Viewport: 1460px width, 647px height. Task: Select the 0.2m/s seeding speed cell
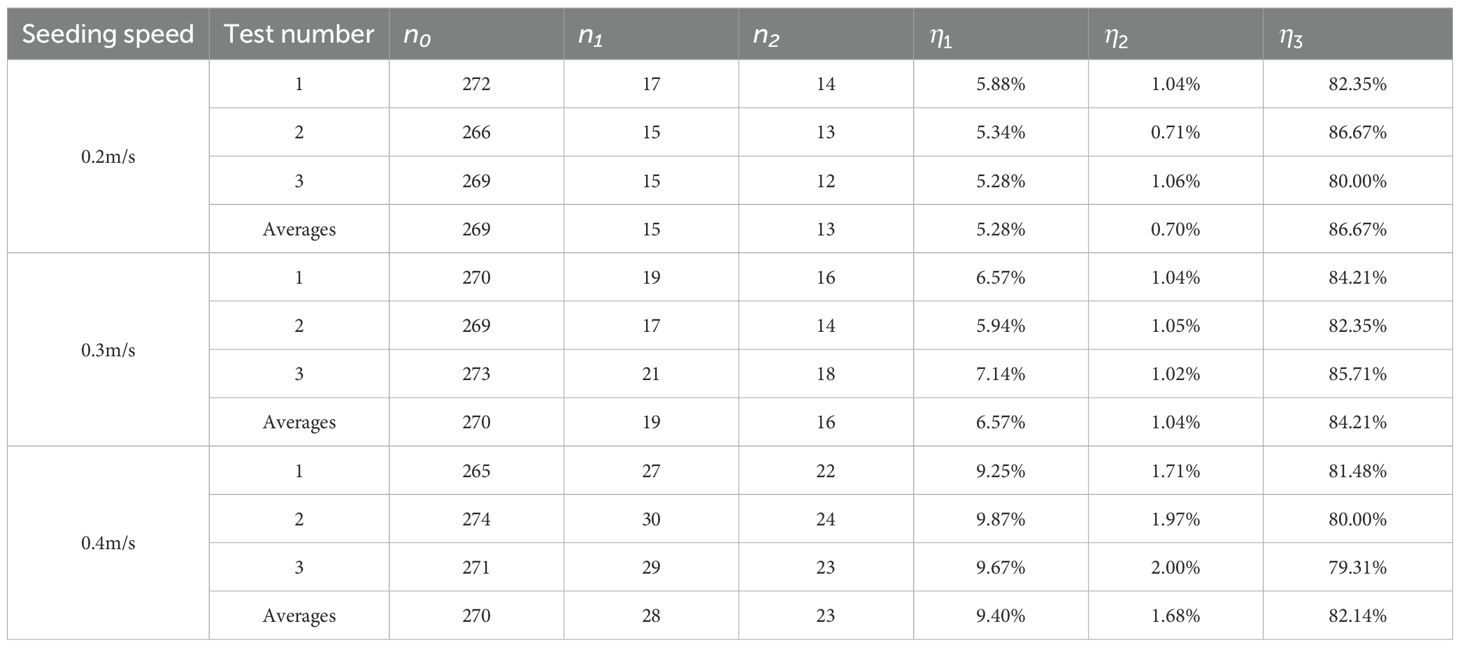(108, 157)
